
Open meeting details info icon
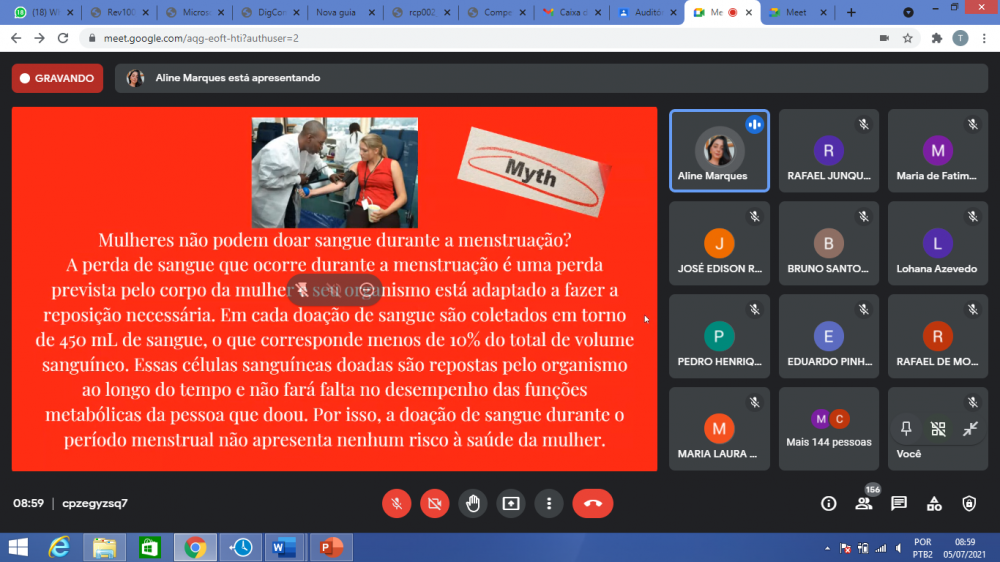click(828, 503)
